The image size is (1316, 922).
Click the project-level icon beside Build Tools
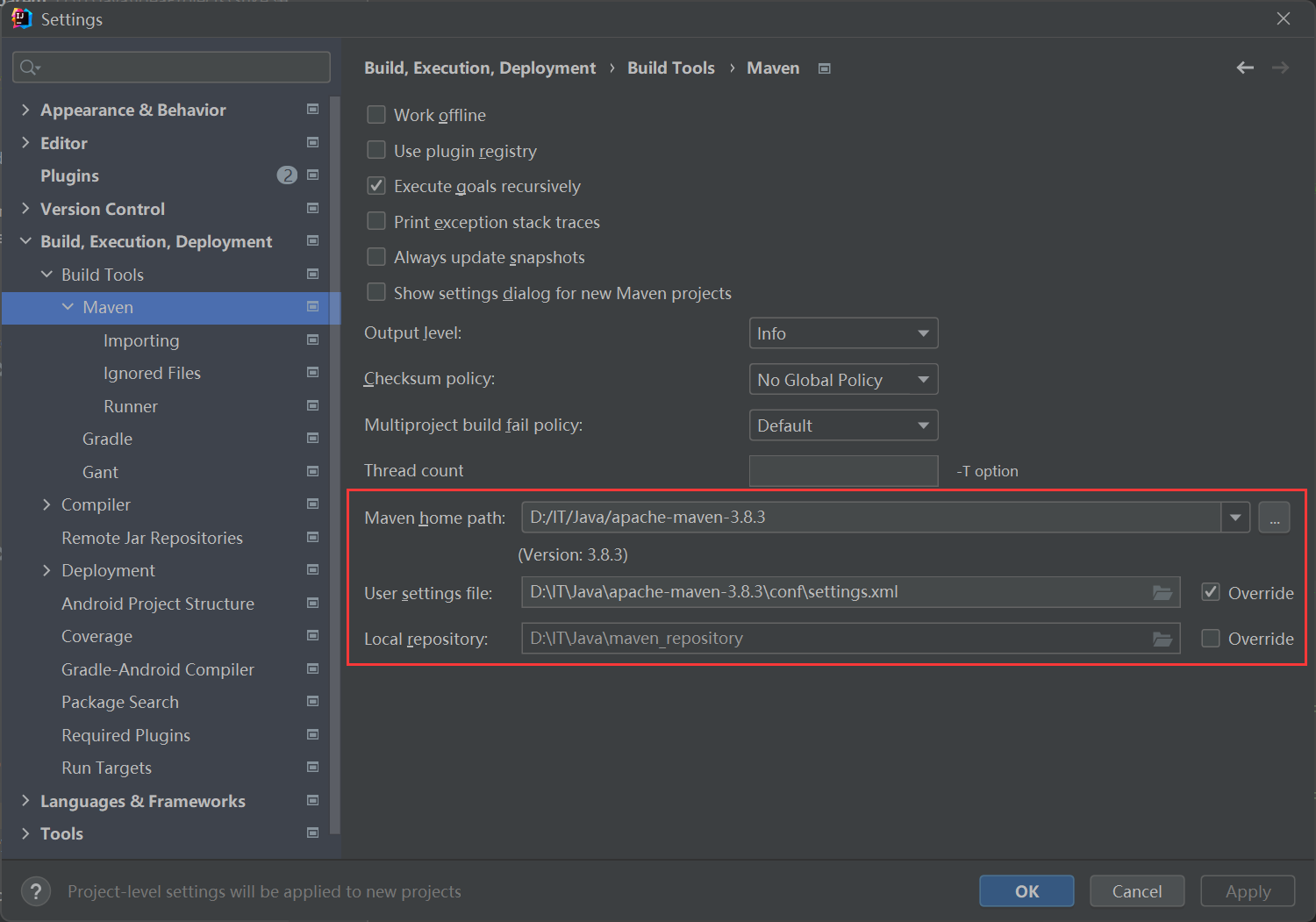[312, 274]
